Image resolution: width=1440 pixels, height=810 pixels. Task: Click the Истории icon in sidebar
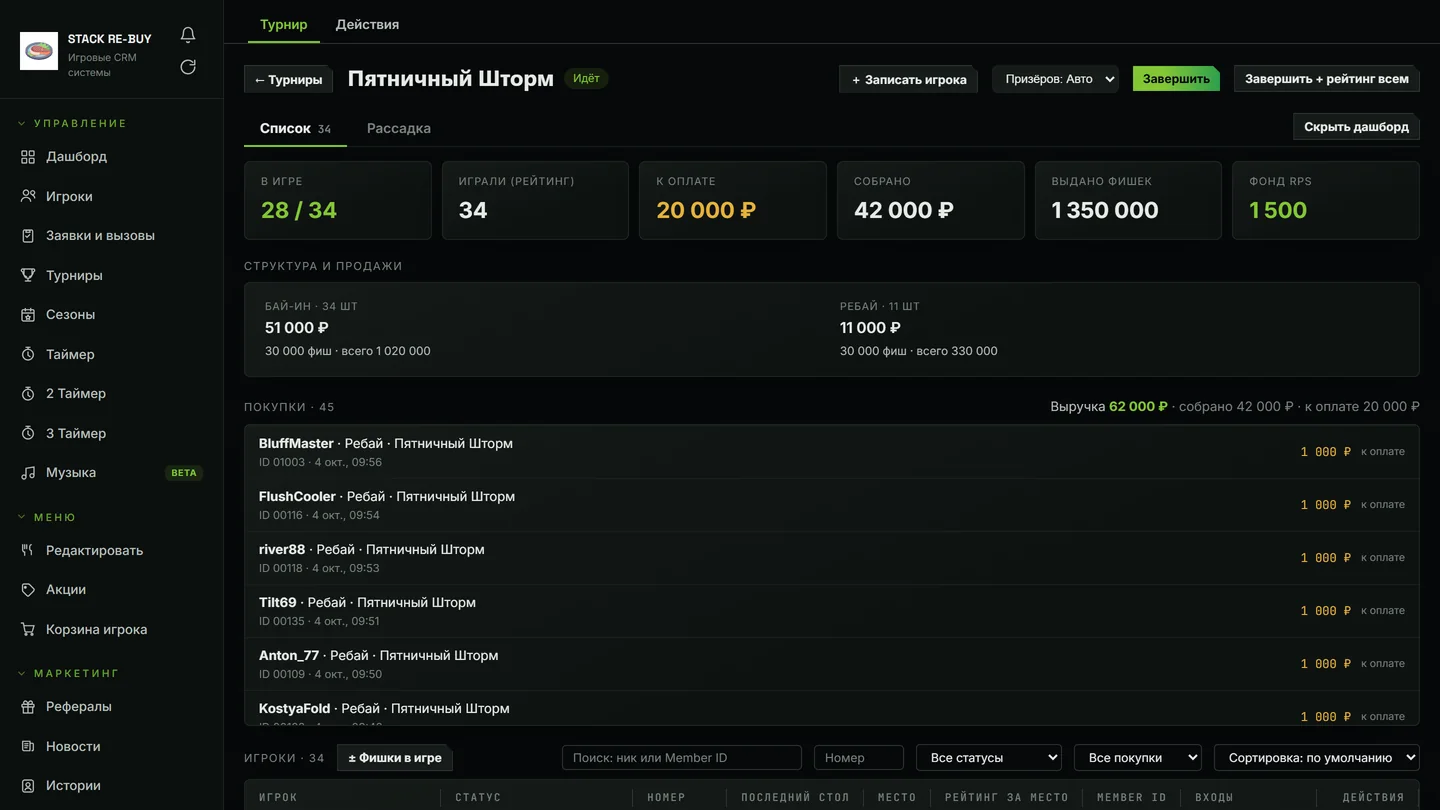tap(28, 786)
